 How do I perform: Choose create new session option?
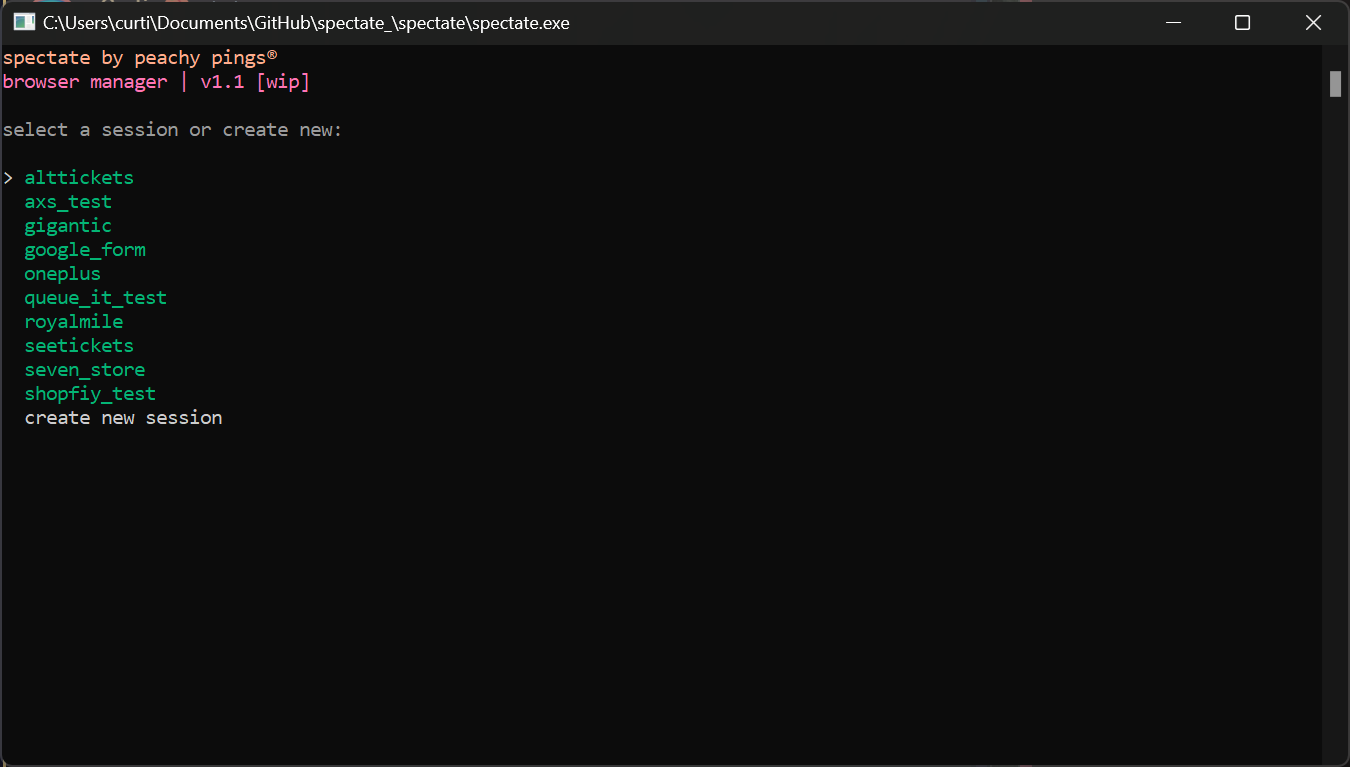point(123,418)
